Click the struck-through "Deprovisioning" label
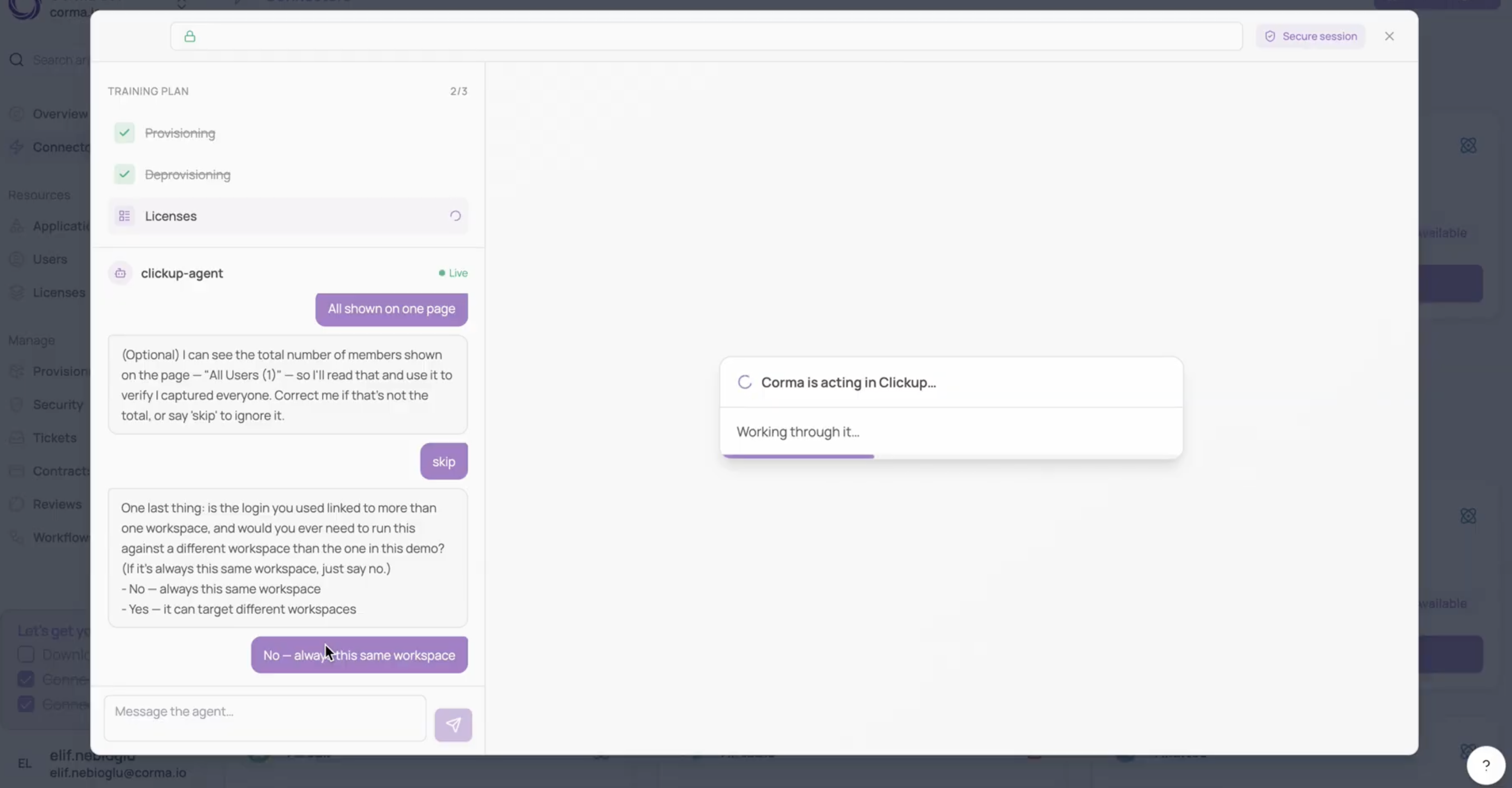The width and height of the screenshot is (1512, 788). (188, 175)
